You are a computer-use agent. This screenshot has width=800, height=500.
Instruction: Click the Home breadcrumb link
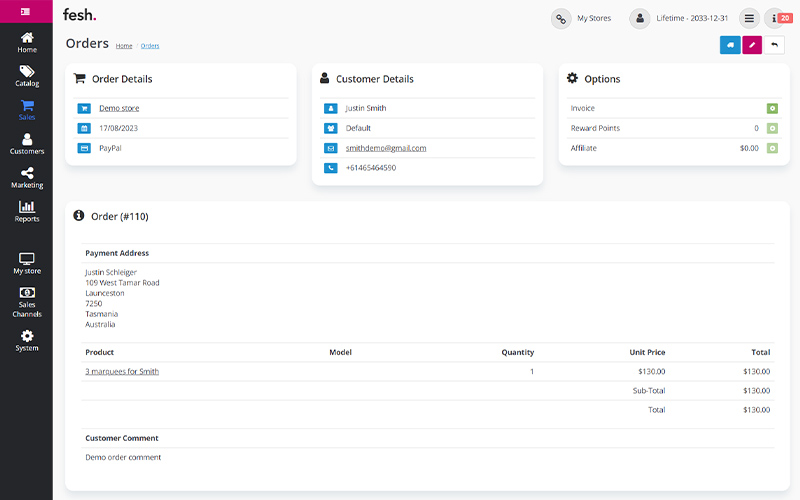coord(124,46)
